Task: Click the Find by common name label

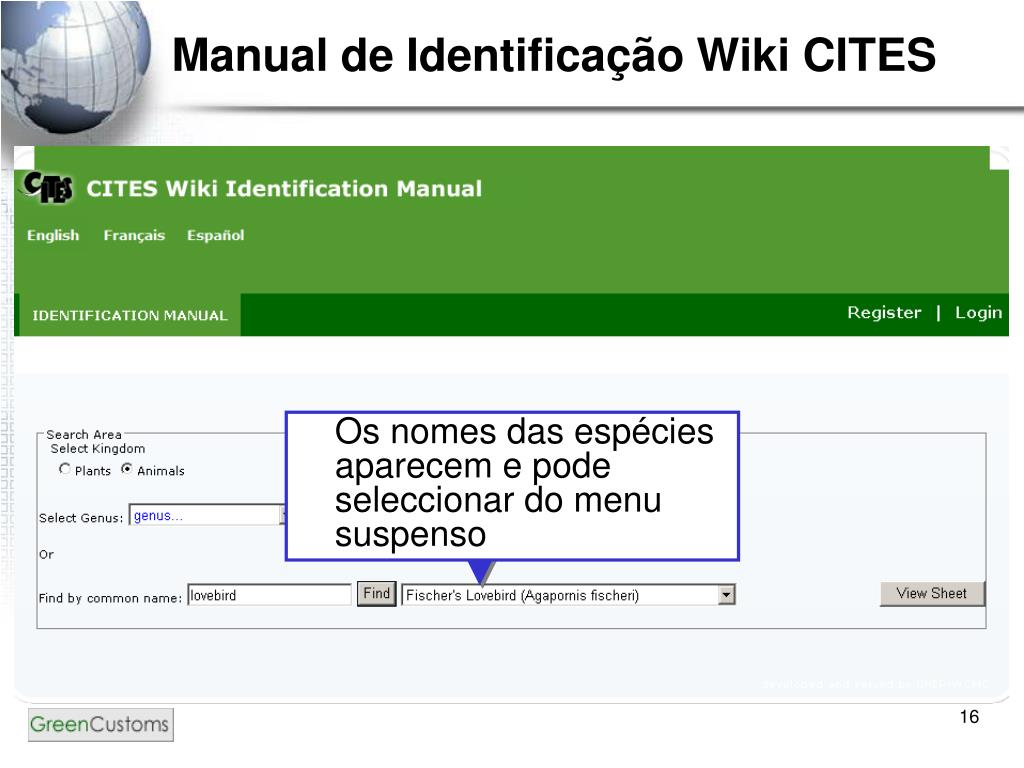Action: tap(110, 598)
